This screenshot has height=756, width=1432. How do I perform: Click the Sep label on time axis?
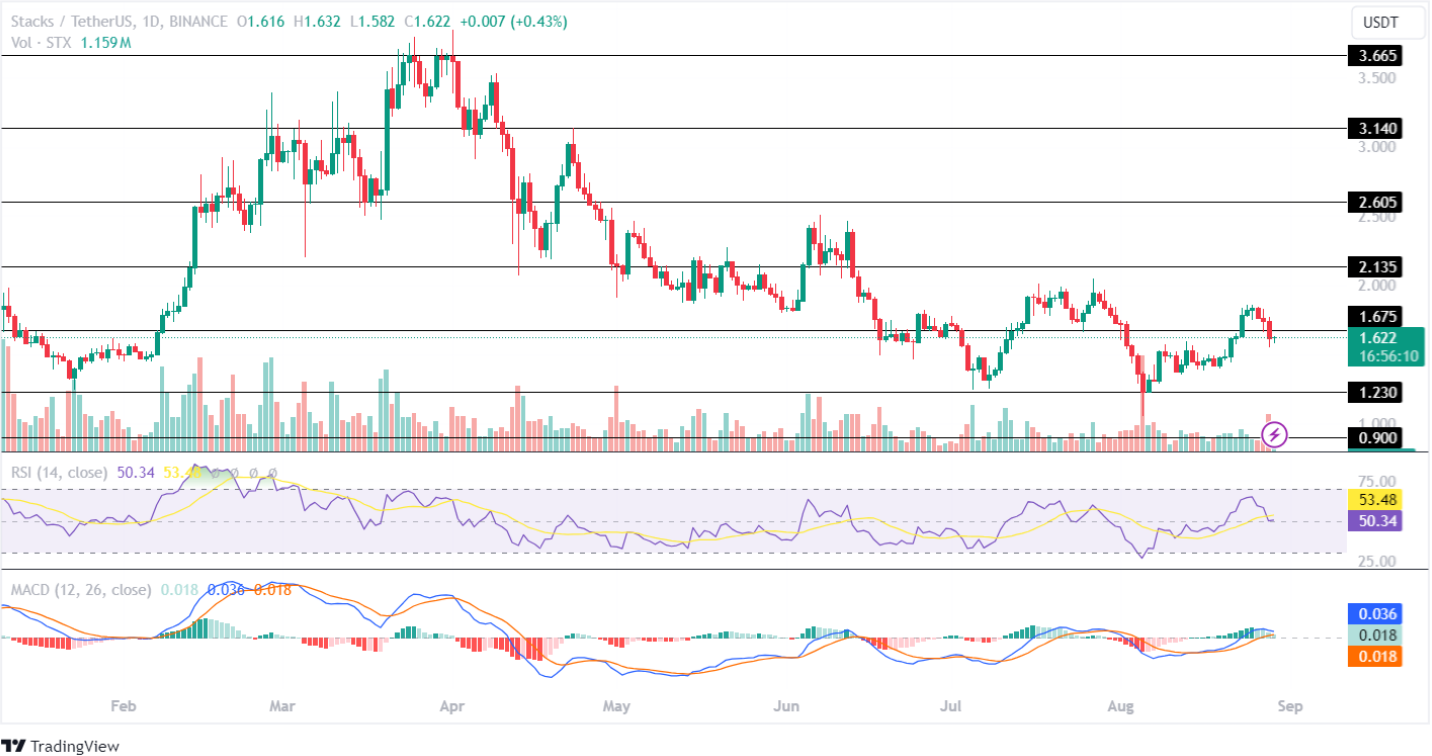(x=1289, y=707)
